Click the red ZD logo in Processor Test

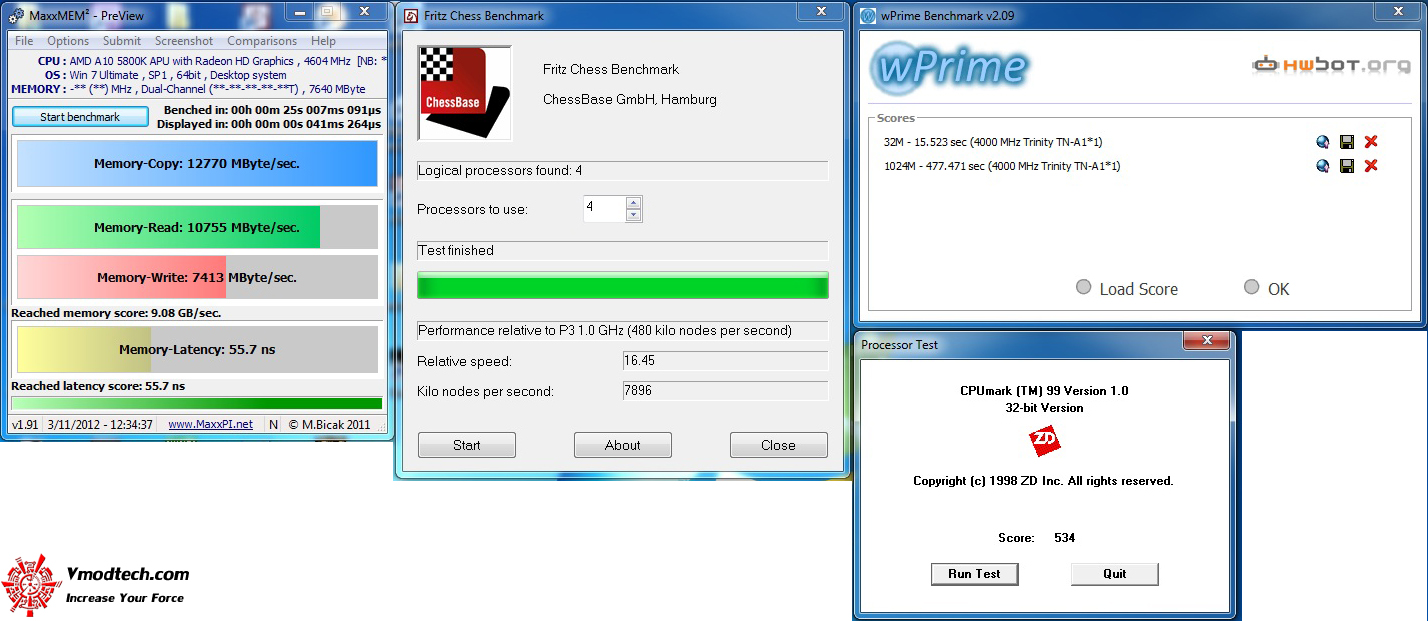(x=1045, y=441)
